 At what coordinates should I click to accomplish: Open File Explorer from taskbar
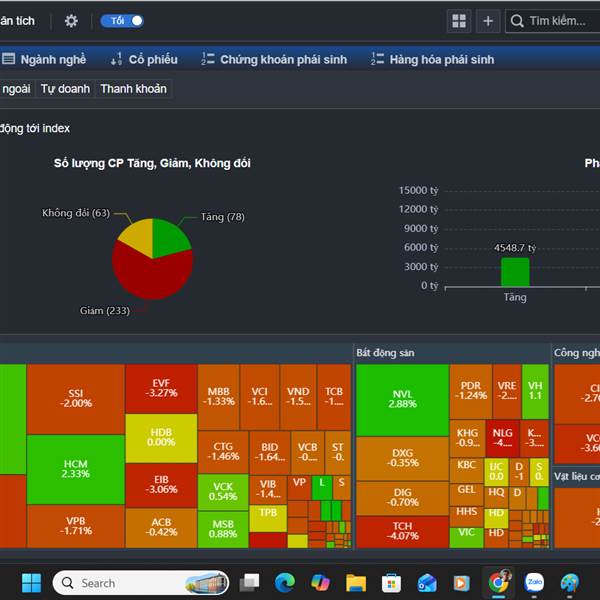(x=356, y=583)
